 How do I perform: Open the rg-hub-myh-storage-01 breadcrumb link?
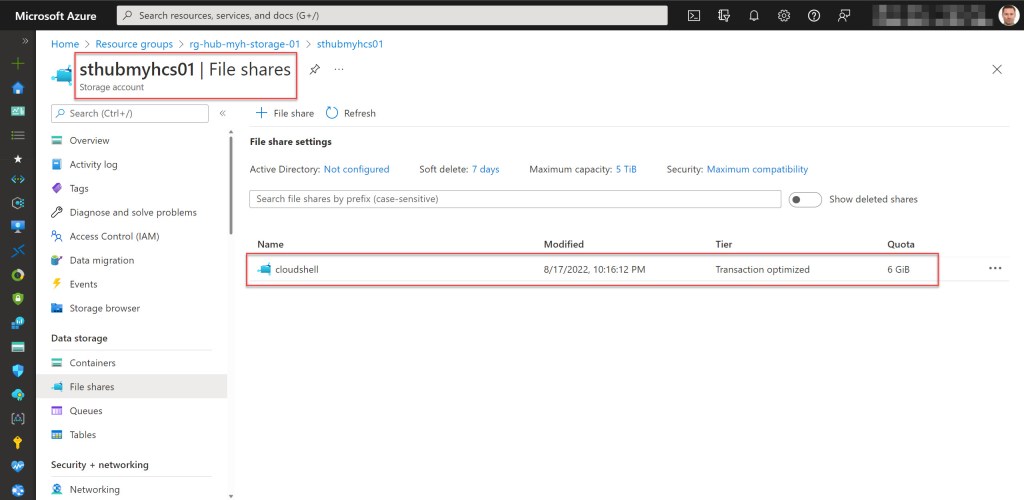[x=246, y=44]
